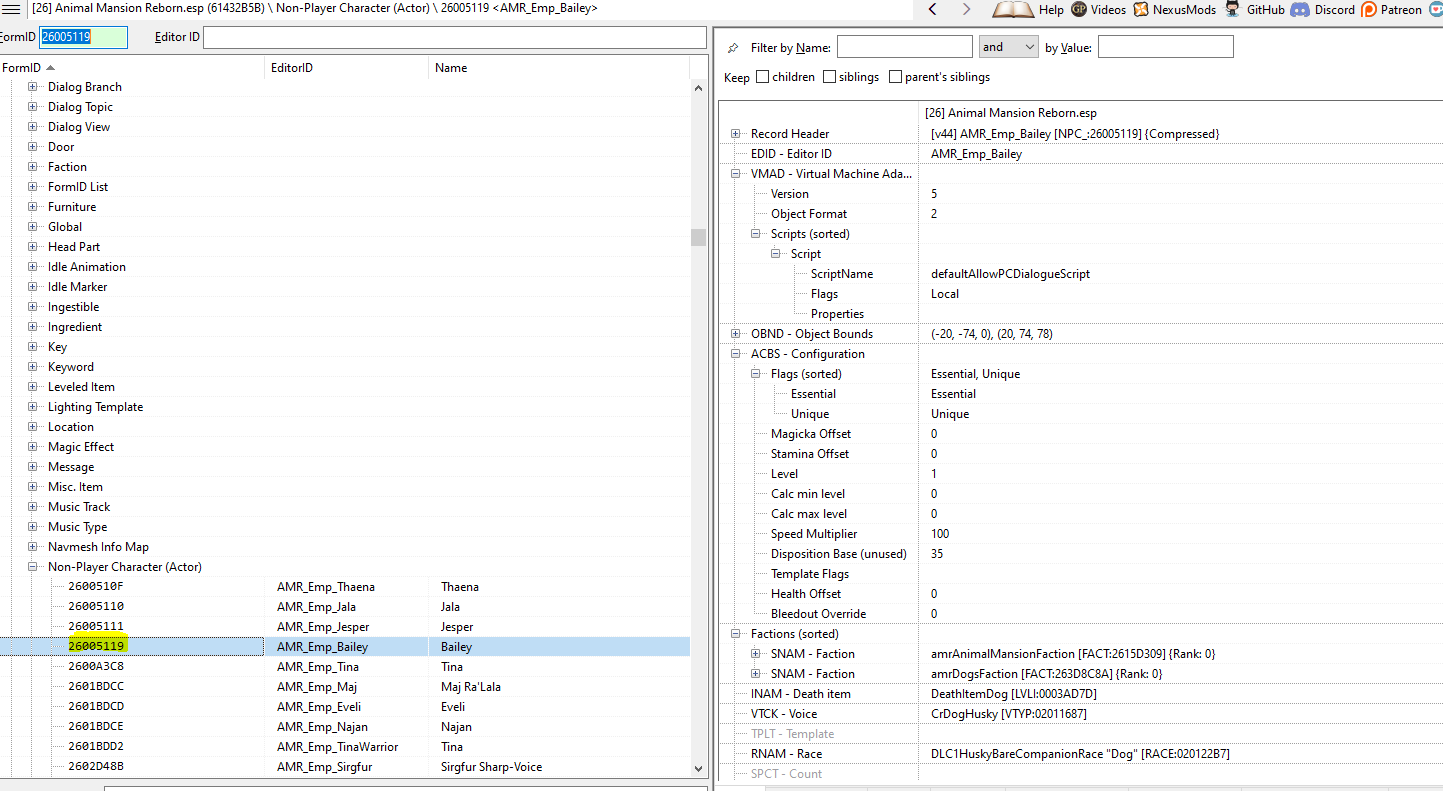Click the Speed Multiplier value 100
This screenshot has height=791, width=1443.
(940, 534)
